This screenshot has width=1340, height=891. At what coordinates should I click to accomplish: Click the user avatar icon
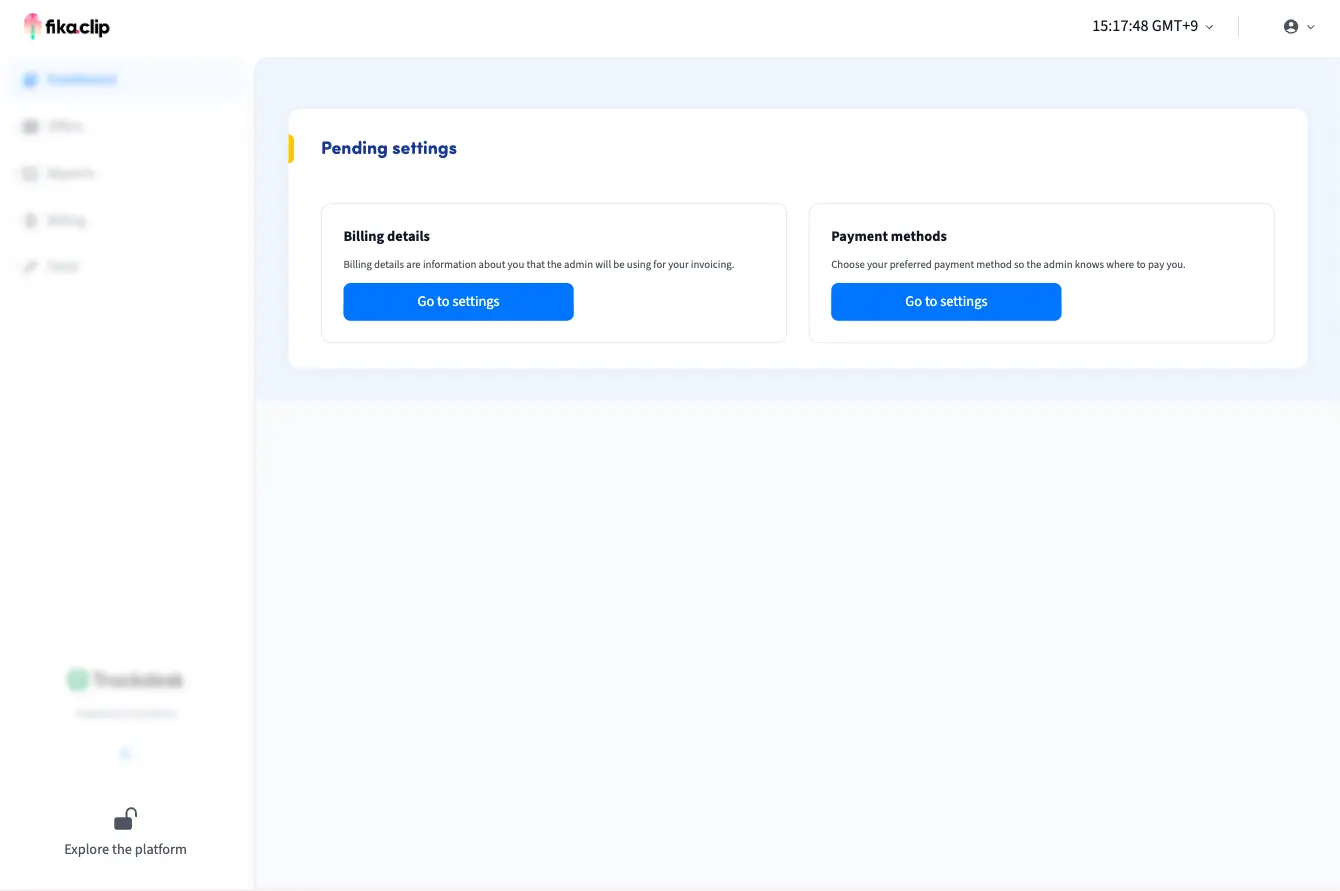(x=1291, y=27)
